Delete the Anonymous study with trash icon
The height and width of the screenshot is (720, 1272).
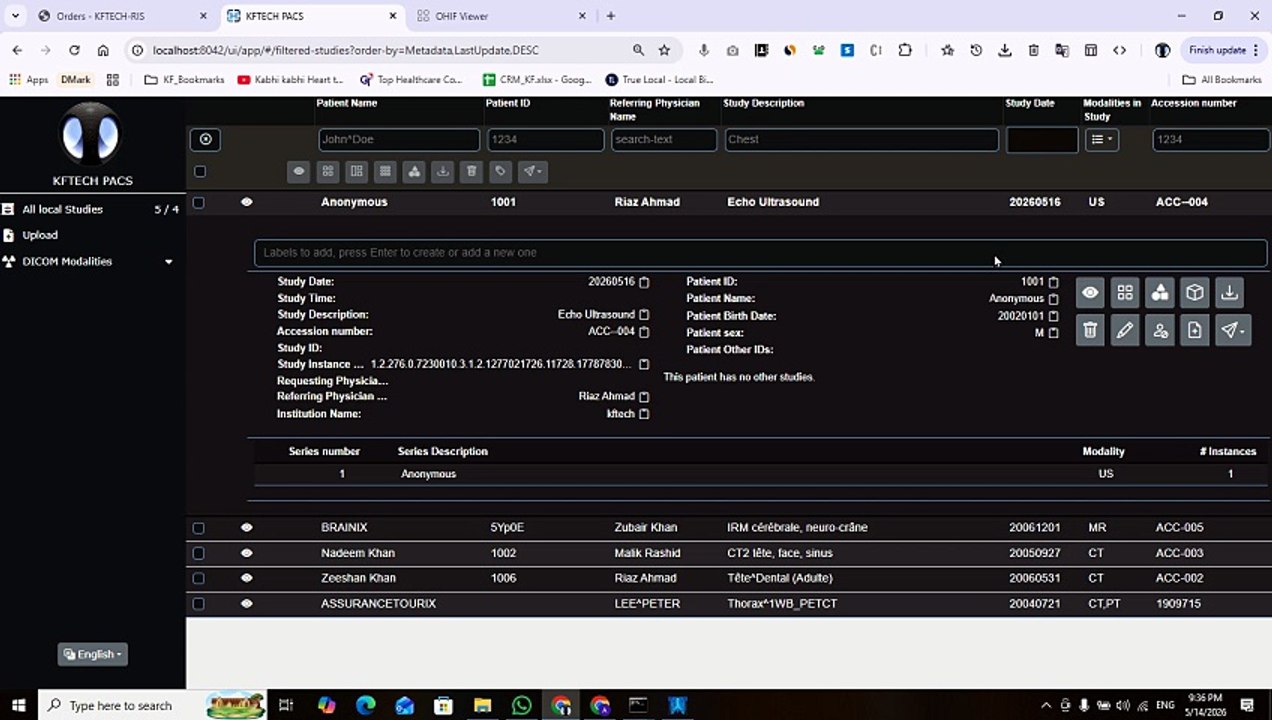[x=1090, y=330]
